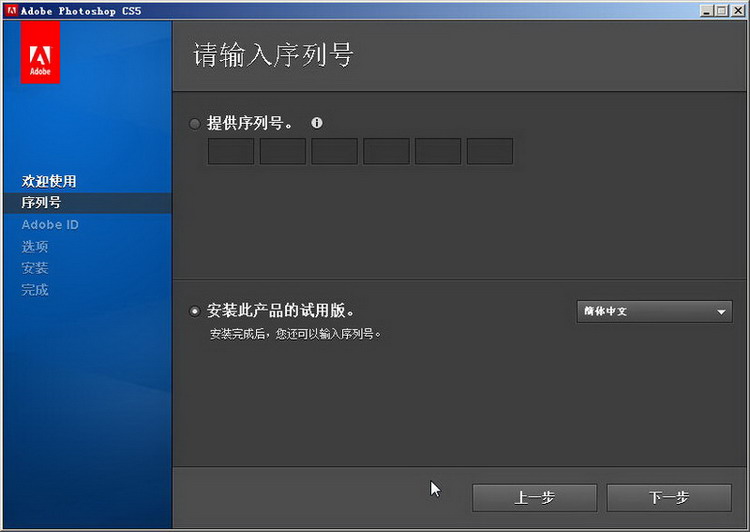The image size is (750, 532).
Task: Select Adobe ID step in sidebar
Action: pyautogui.click(x=50, y=224)
